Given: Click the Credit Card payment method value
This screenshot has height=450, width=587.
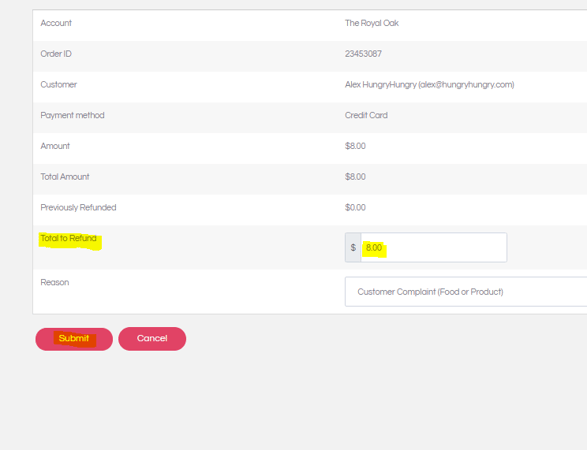Looking at the screenshot, I should click(366, 115).
